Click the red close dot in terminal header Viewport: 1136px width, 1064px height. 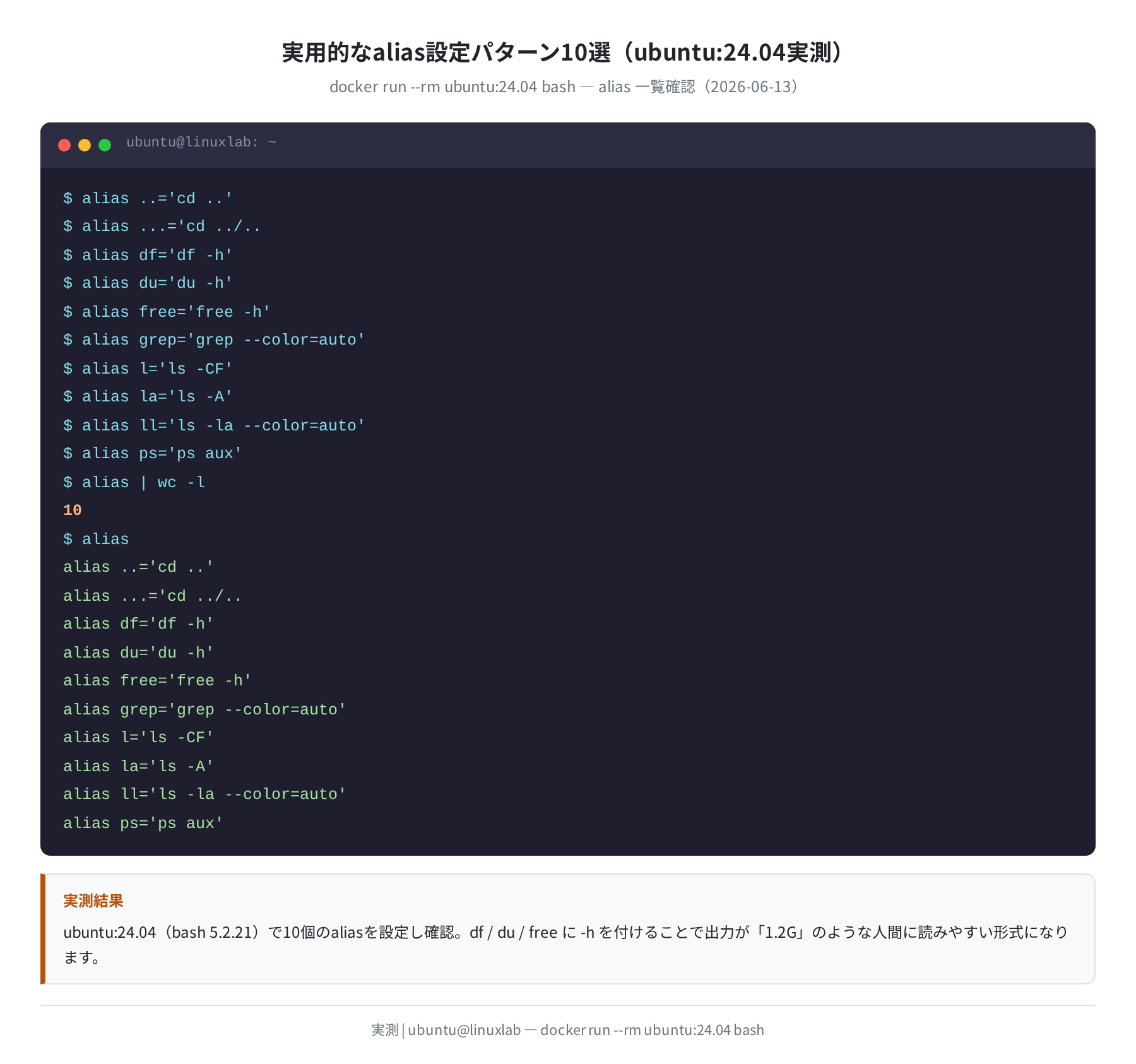point(64,145)
